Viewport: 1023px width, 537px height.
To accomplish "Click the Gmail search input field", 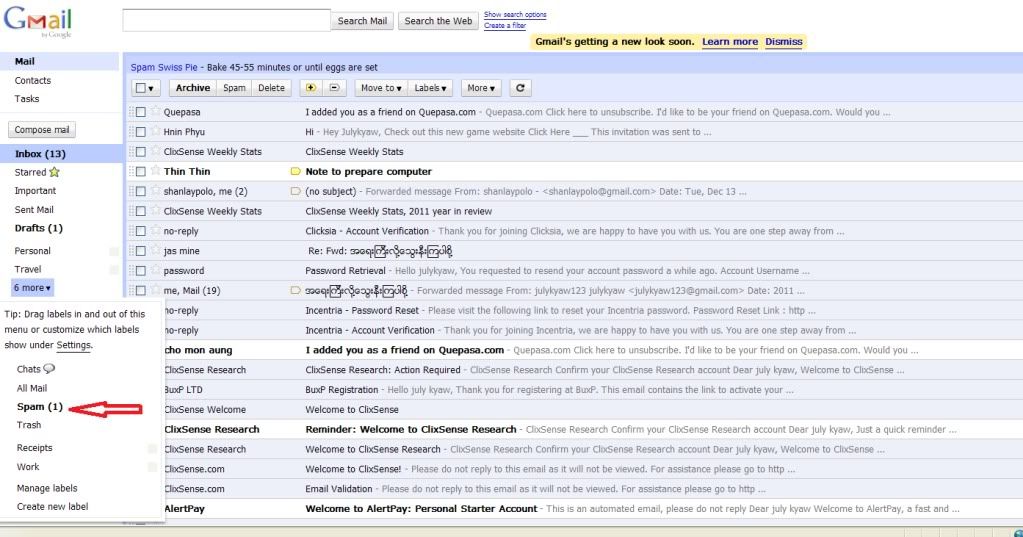I will click(226, 21).
